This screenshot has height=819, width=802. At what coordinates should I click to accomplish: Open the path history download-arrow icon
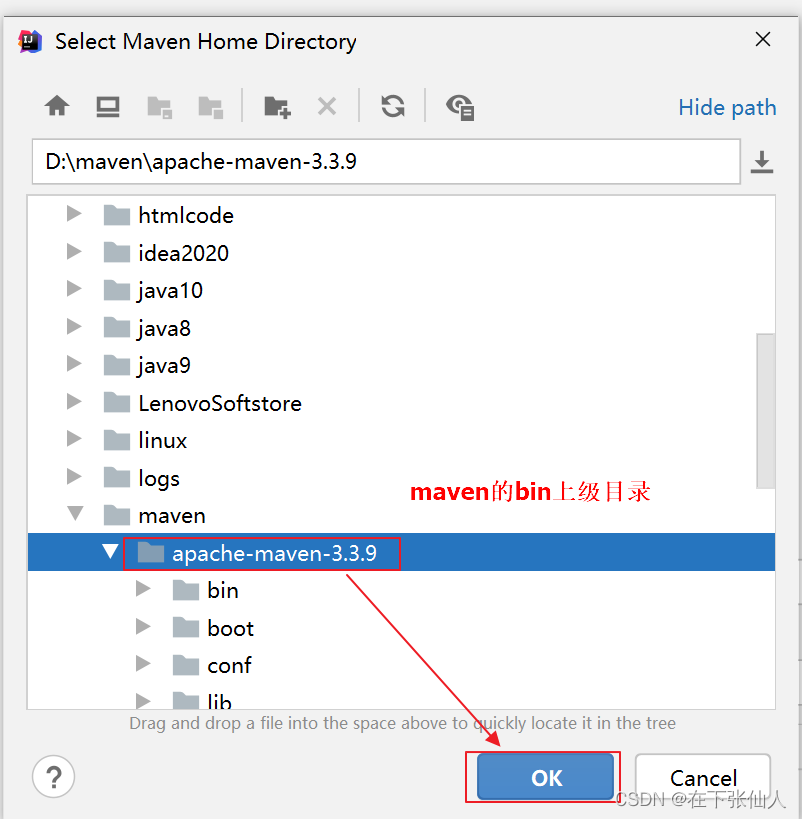pyautogui.click(x=762, y=162)
